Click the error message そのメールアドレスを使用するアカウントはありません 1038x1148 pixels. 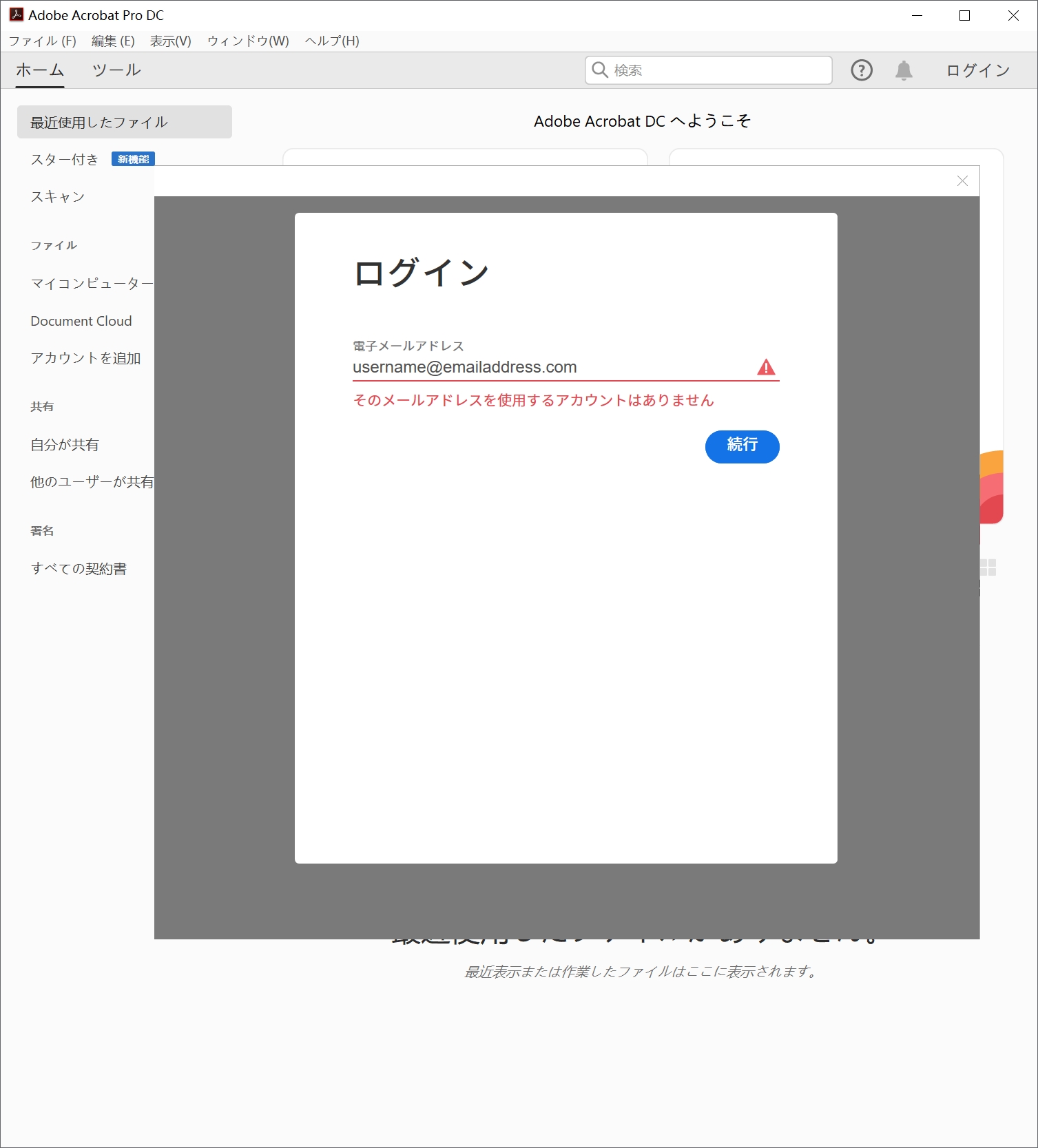coord(533,400)
